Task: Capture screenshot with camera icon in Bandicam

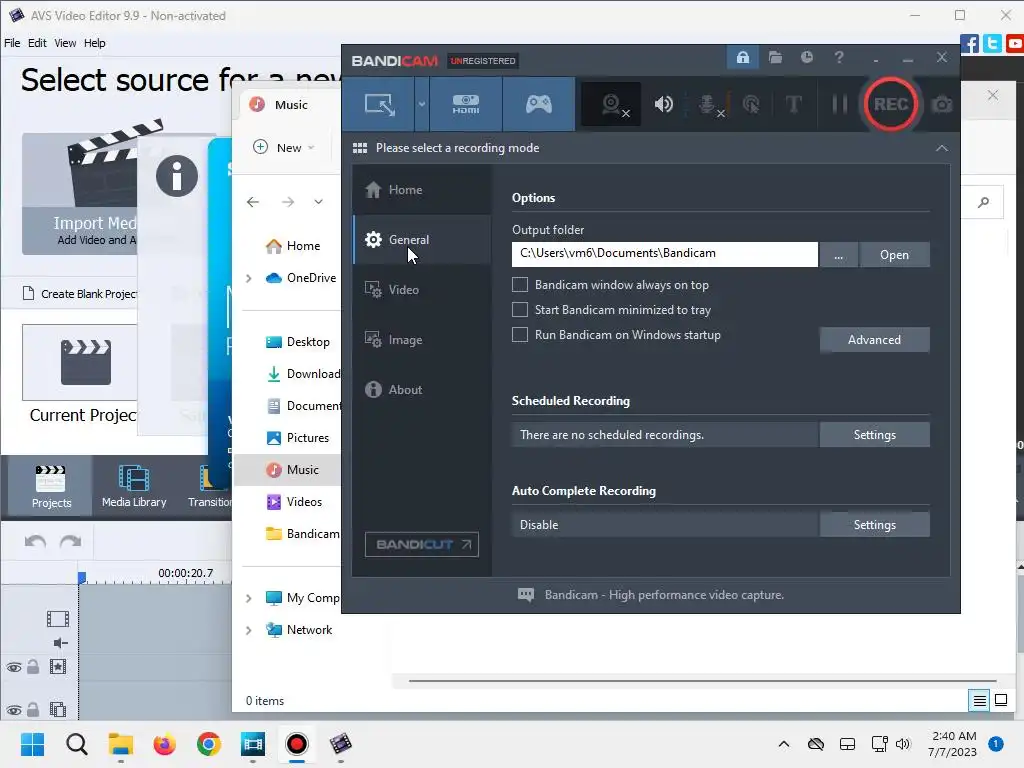Action: pyautogui.click(x=942, y=104)
